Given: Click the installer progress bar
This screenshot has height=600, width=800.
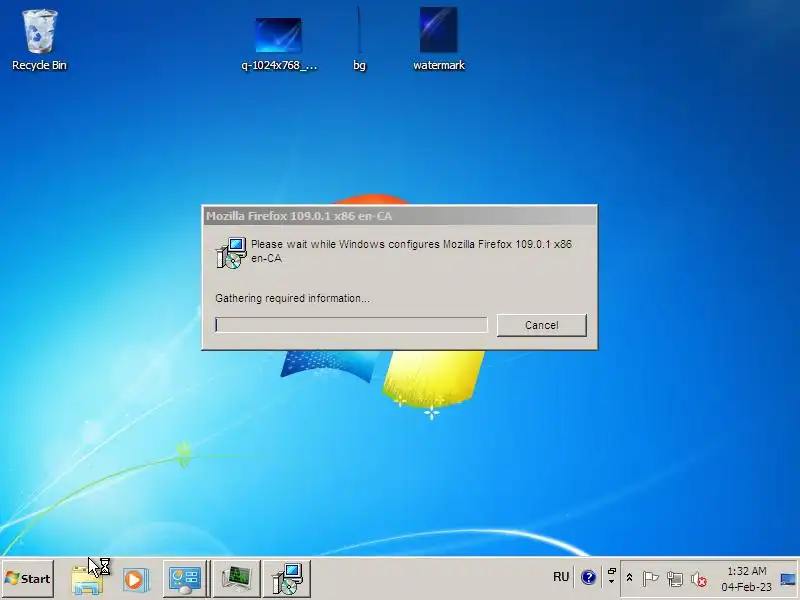Looking at the screenshot, I should [351, 324].
